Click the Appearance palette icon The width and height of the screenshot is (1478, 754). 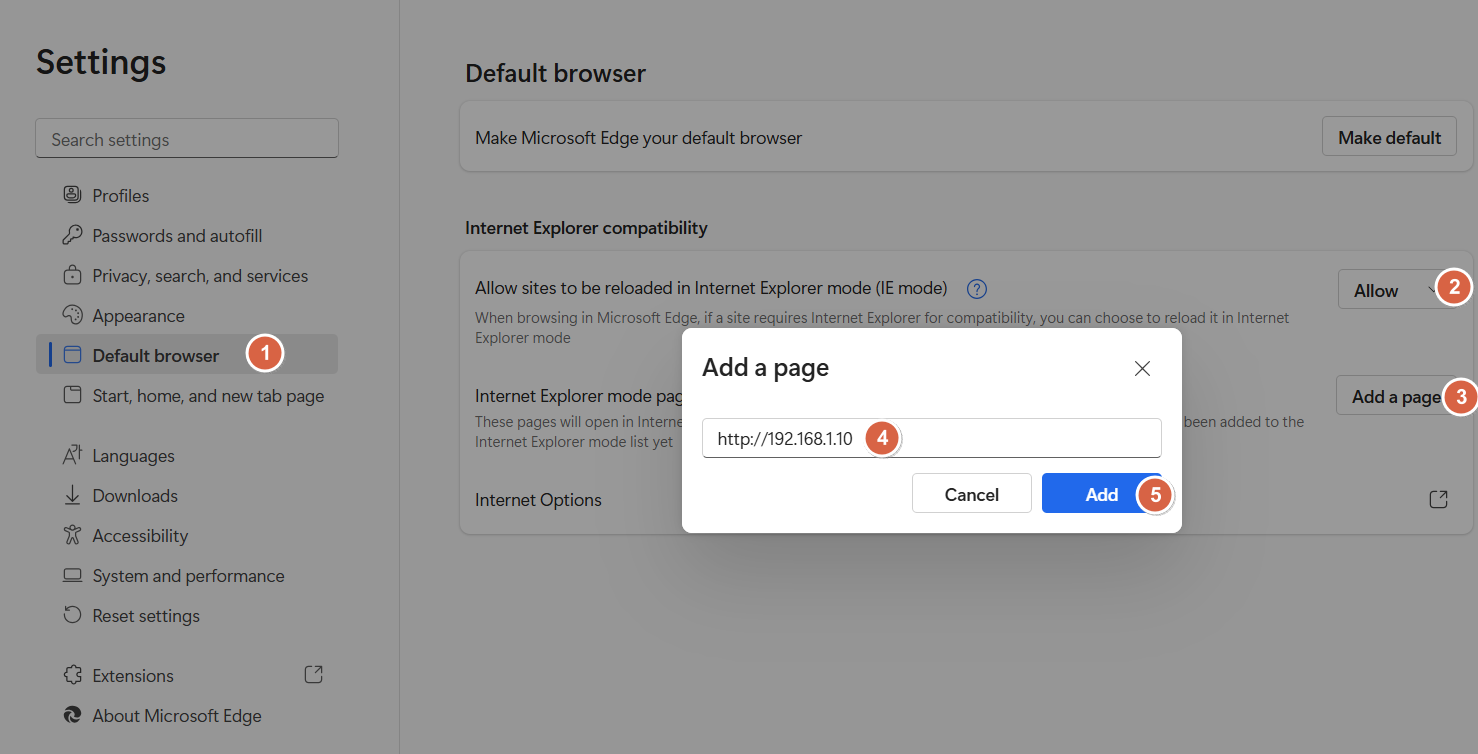pyautogui.click(x=72, y=315)
